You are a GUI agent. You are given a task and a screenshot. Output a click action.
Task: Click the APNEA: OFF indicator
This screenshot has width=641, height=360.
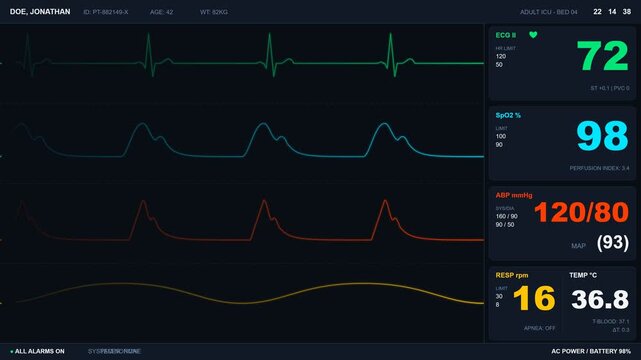(540, 328)
